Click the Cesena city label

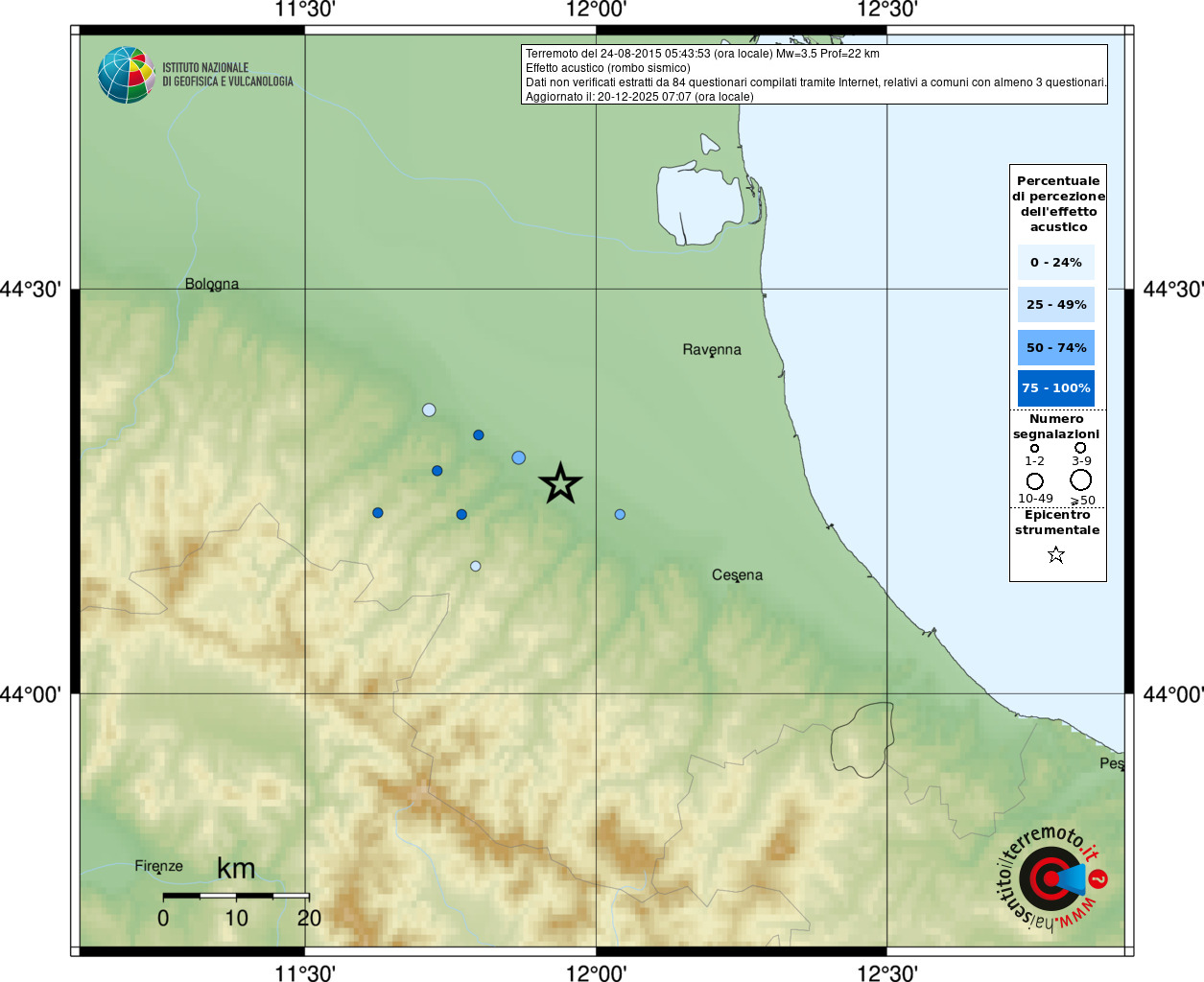[x=738, y=575]
